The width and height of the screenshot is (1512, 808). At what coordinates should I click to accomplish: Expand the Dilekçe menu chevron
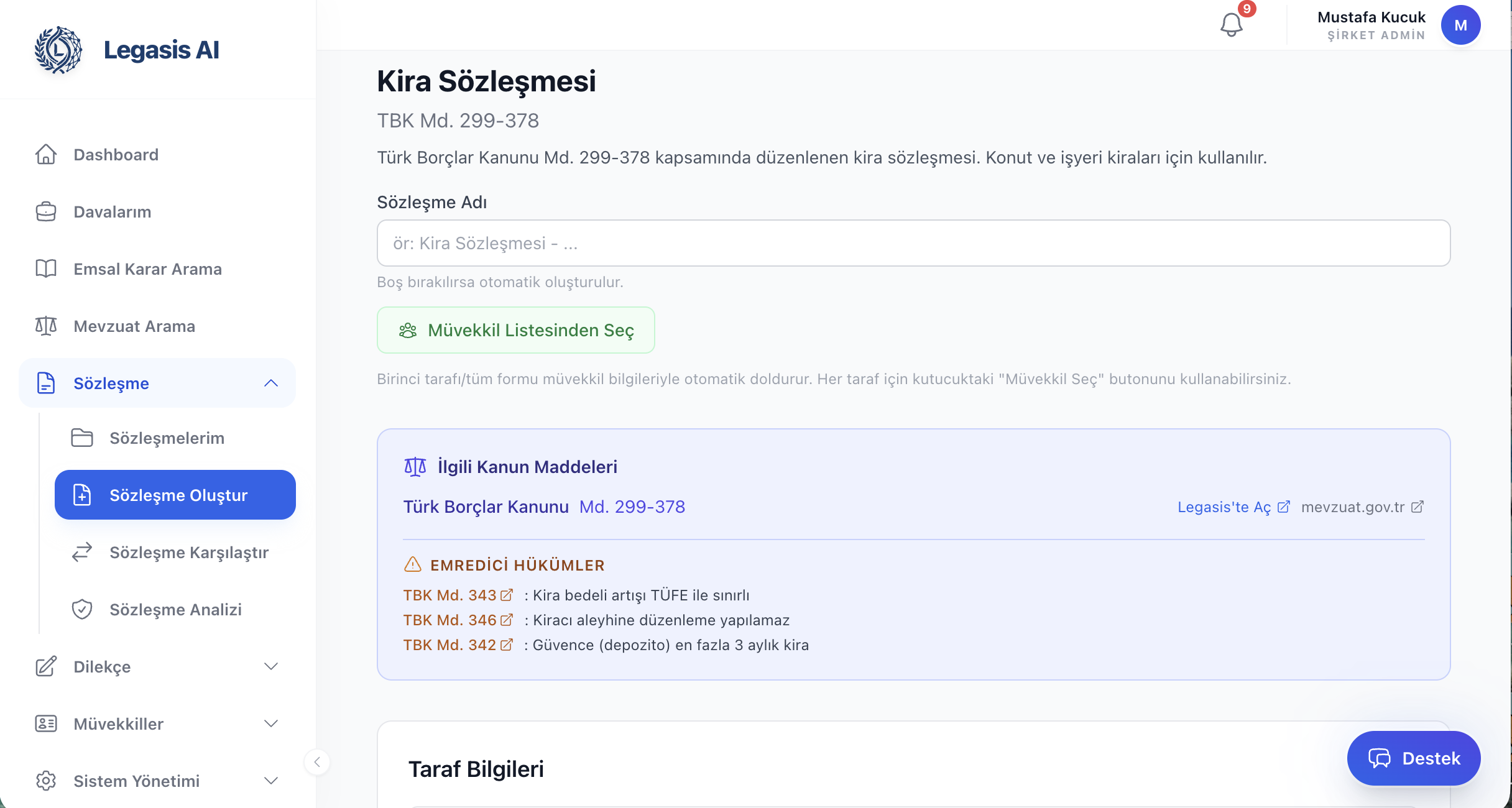tap(271, 666)
